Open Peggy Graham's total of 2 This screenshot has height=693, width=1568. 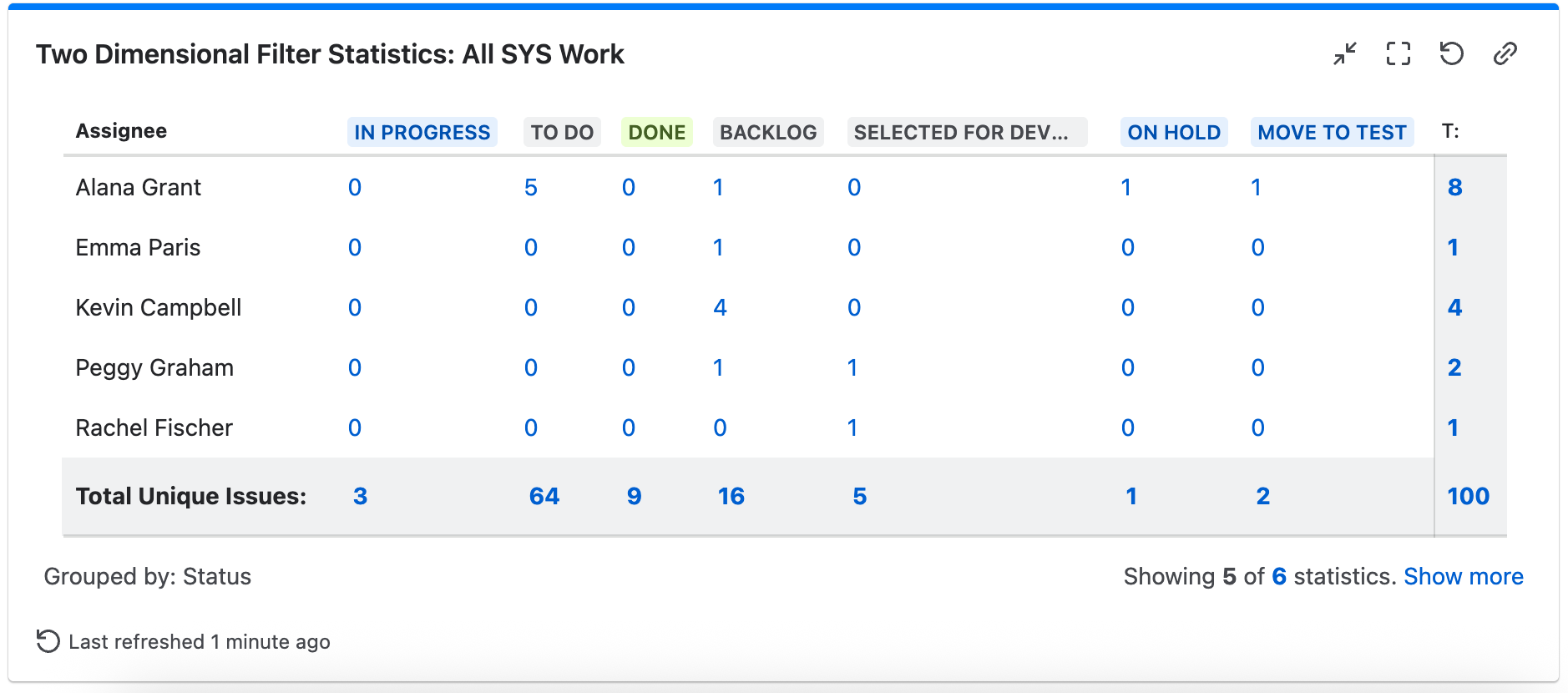coord(1454,368)
